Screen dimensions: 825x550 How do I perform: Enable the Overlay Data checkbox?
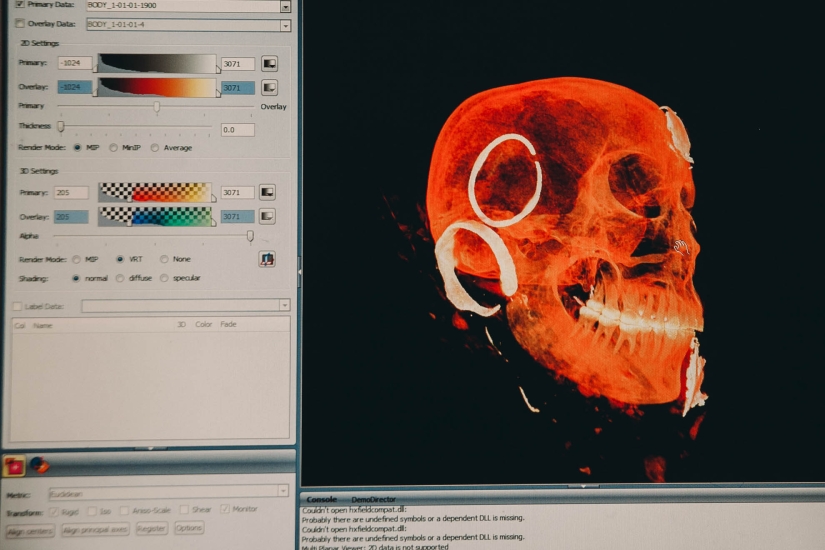click(x=20, y=24)
